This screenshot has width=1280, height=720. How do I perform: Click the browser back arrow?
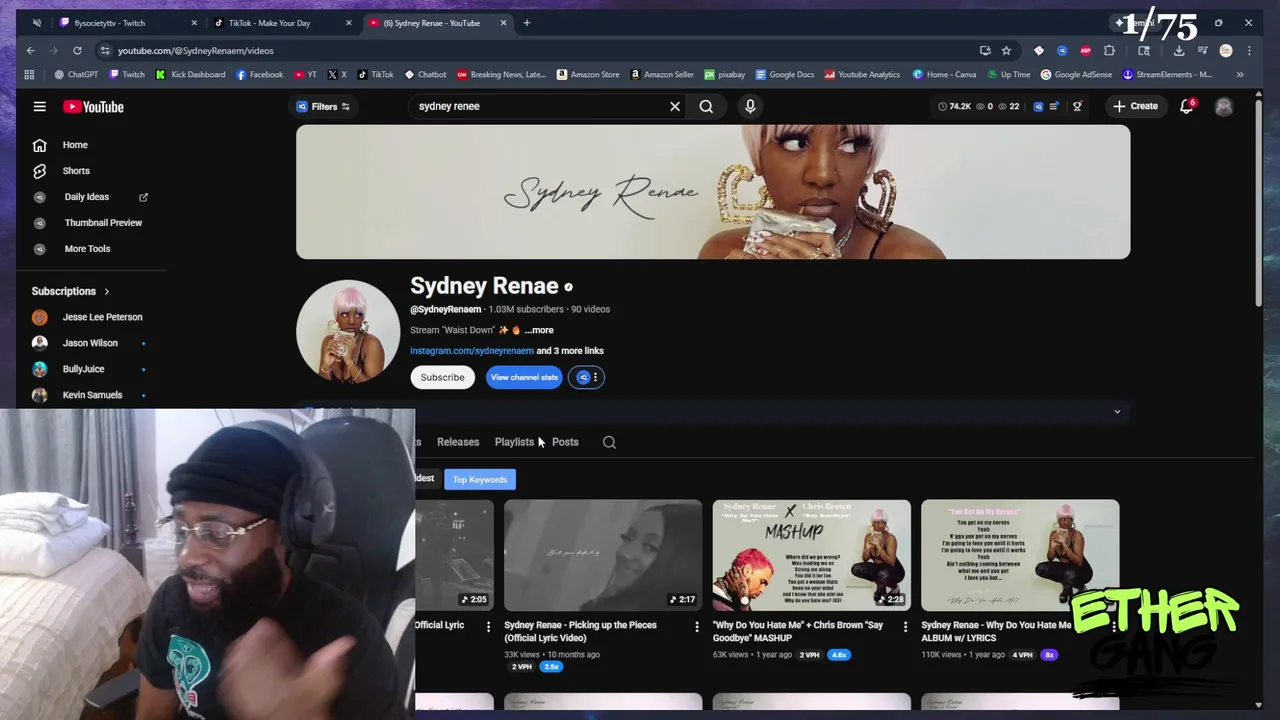coord(31,50)
